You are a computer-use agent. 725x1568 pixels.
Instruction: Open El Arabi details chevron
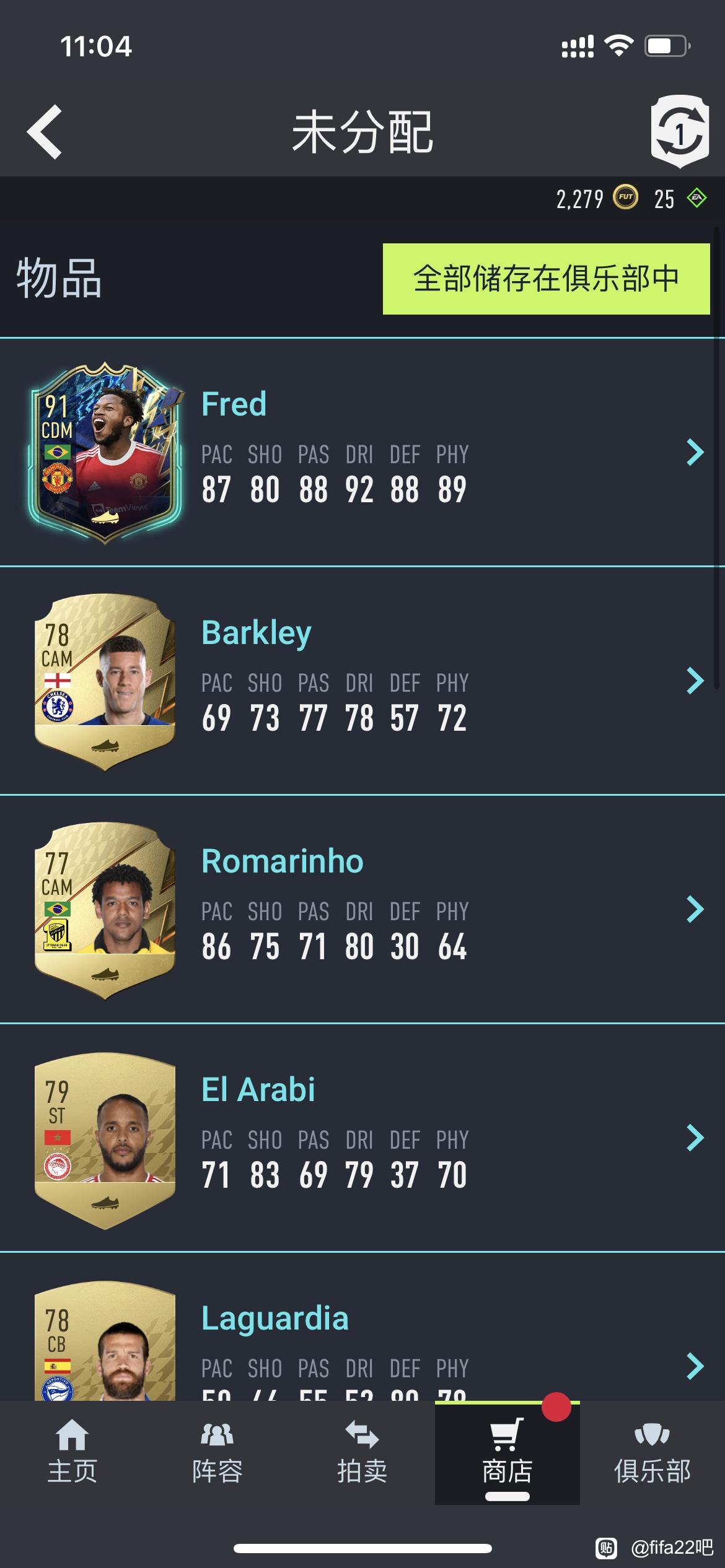tap(695, 1138)
